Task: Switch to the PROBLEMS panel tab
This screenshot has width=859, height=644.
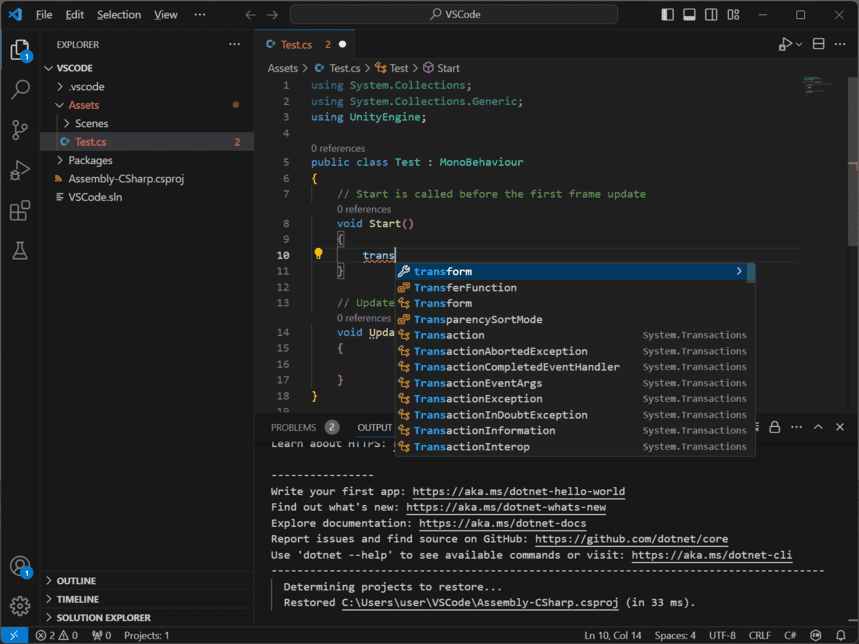Action: pyautogui.click(x=305, y=427)
